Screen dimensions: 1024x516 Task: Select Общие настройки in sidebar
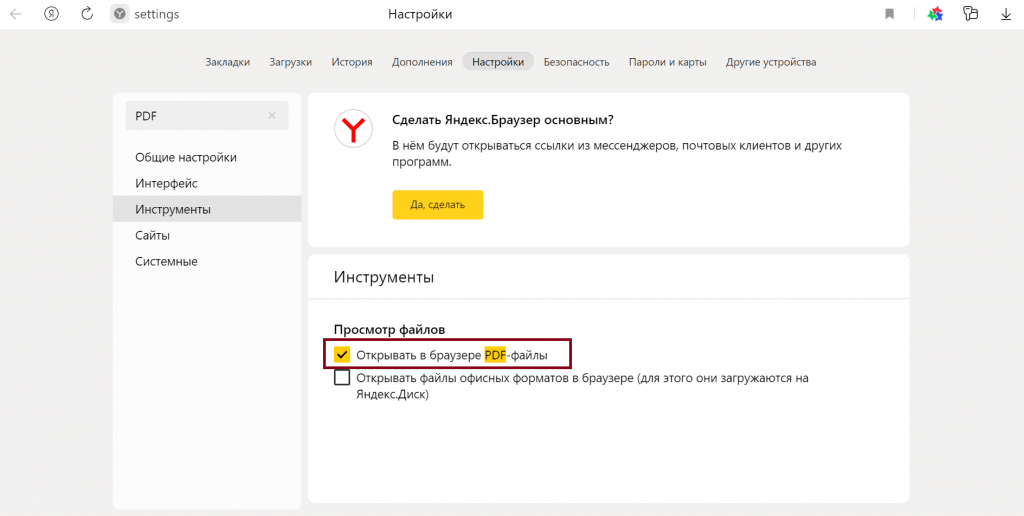click(x=207, y=157)
